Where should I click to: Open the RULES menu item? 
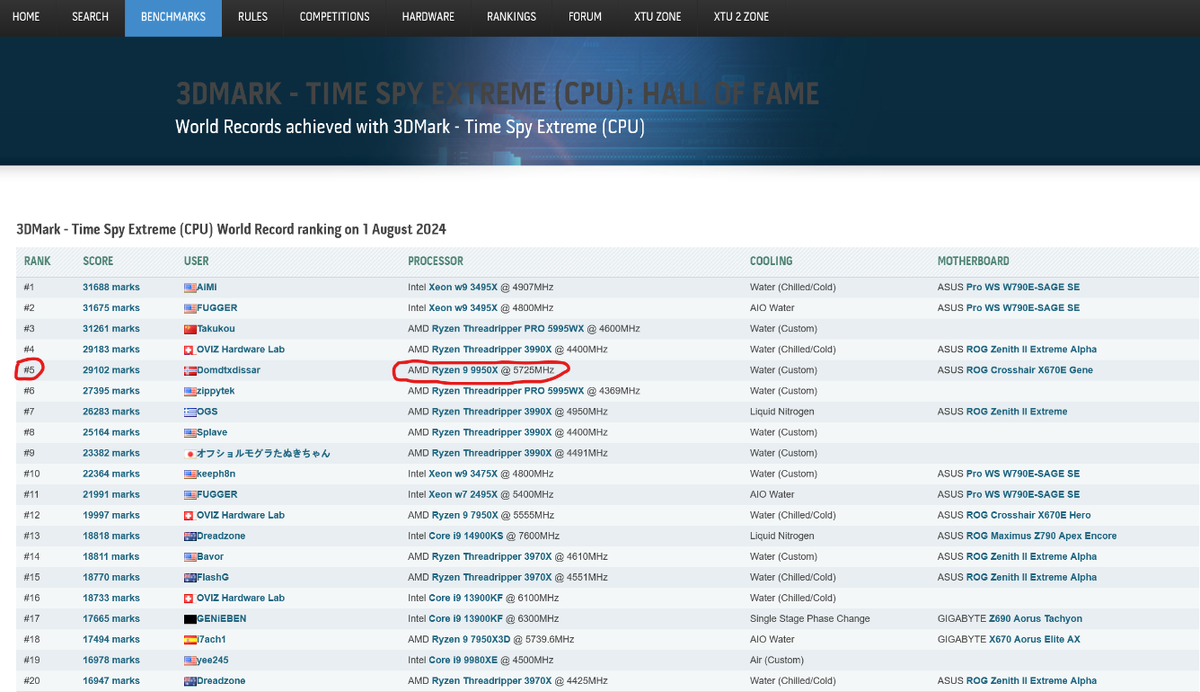[252, 17]
